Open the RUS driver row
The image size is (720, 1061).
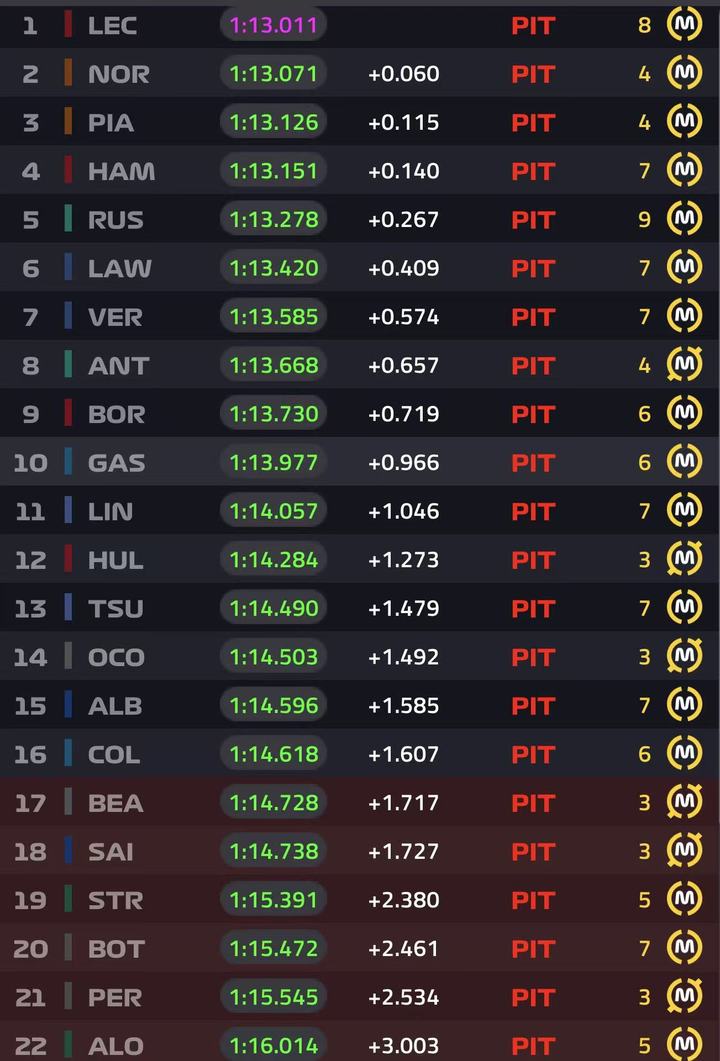point(360,219)
